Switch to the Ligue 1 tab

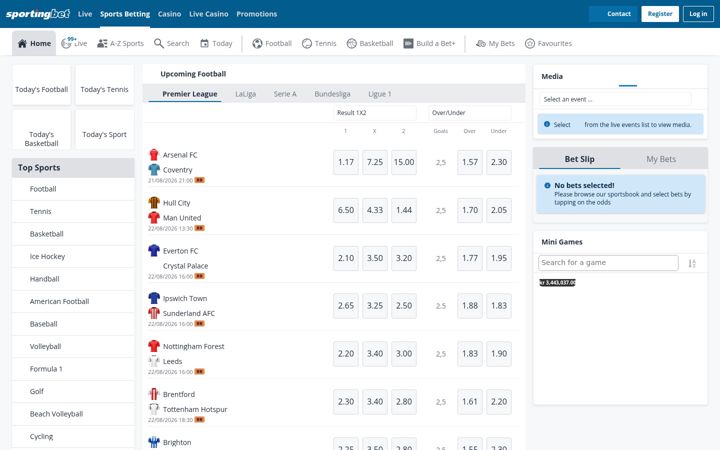click(x=379, y=94)
